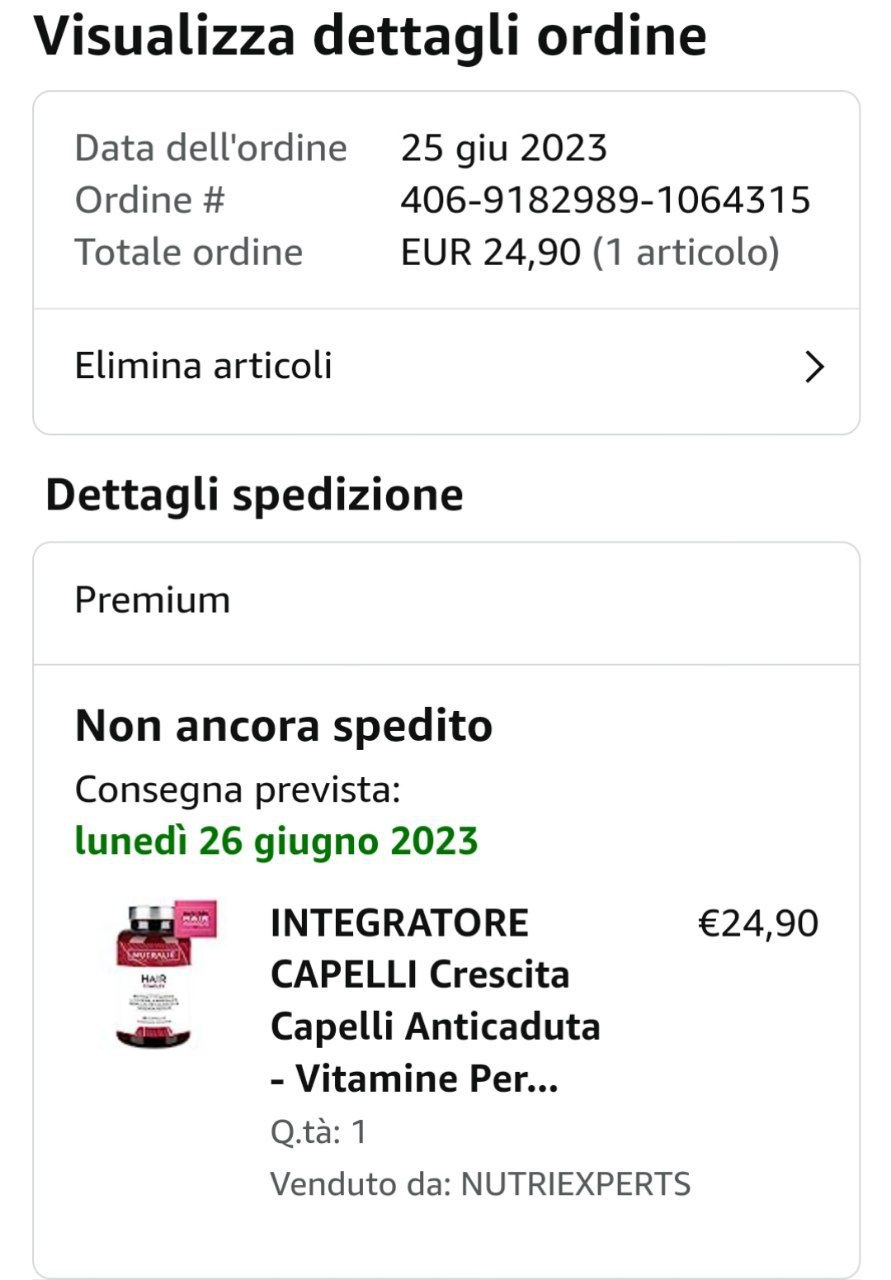Viewport: 891px width, 1280px height.
Task: Open the hair supplement bottle thumbnail
Action: coord(166,974)
